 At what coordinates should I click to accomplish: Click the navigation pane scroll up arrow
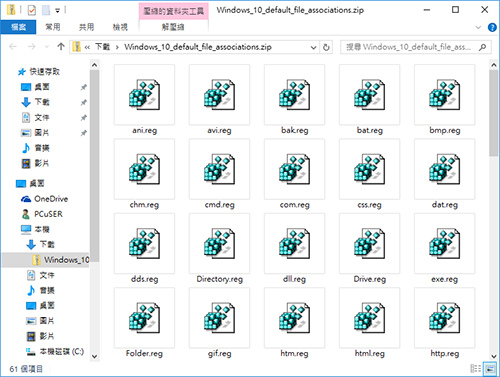pos(94,65)
